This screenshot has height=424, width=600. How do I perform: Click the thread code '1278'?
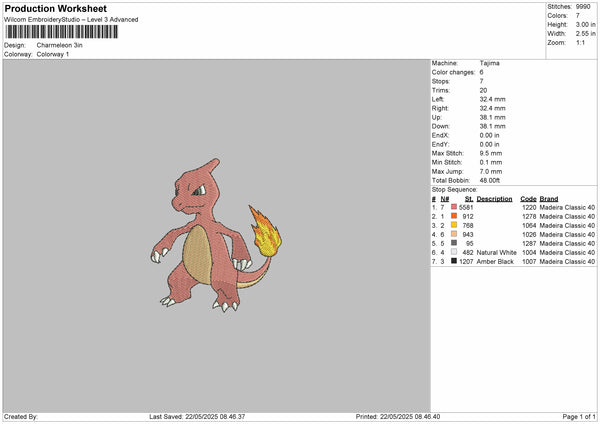[529, 217]
